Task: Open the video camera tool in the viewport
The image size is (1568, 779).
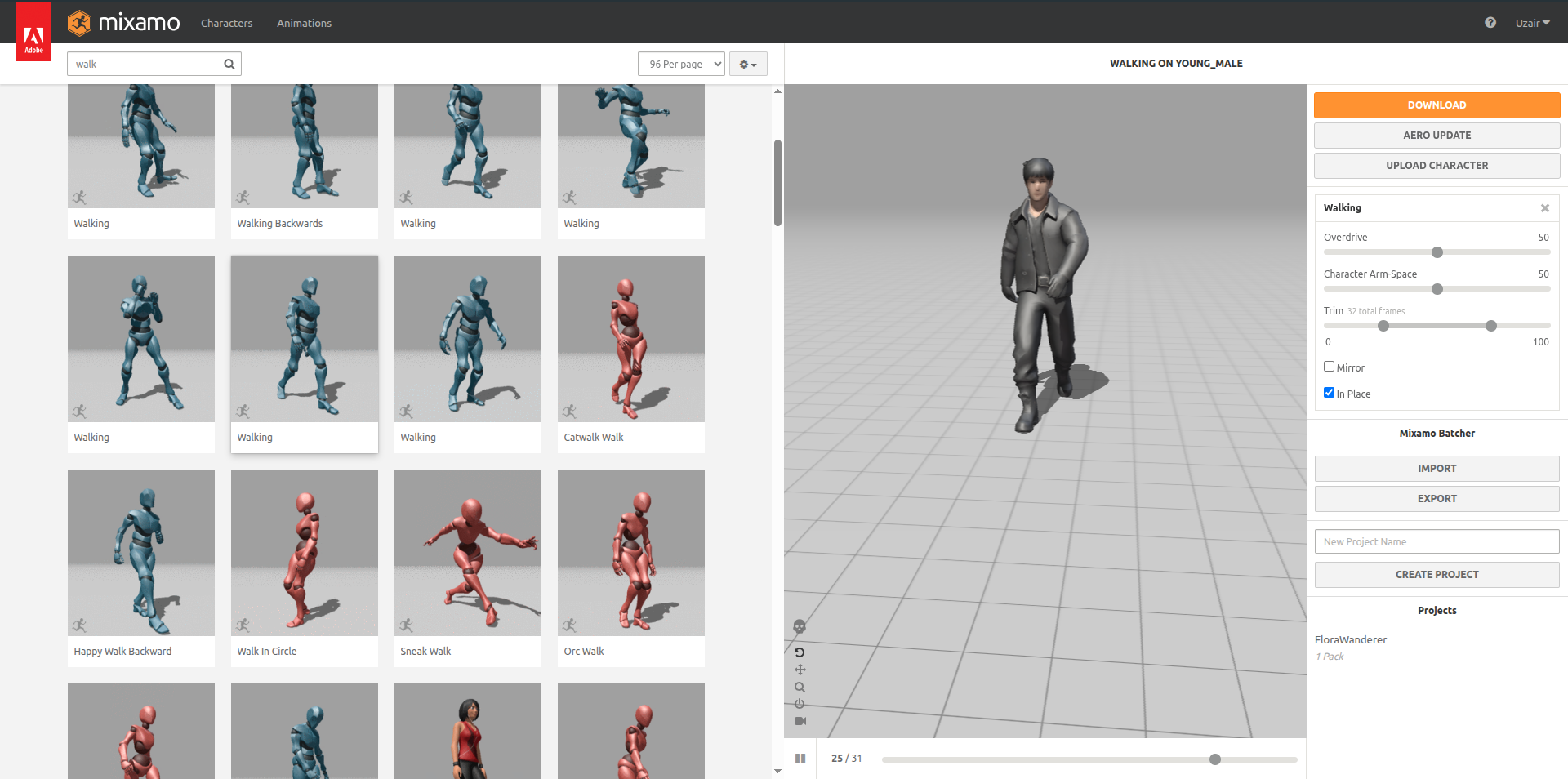Action: coord(799,721)
